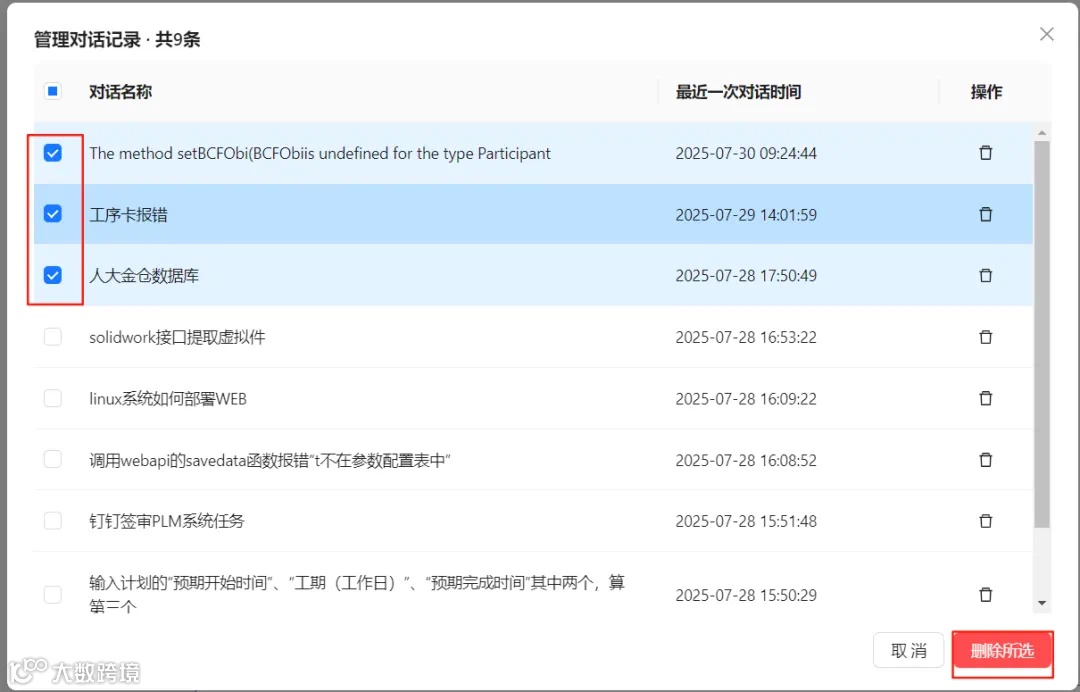Delete the 人大金仓数据库 conversation with trash icon
1080x692 pixels.
pos(986,275)
